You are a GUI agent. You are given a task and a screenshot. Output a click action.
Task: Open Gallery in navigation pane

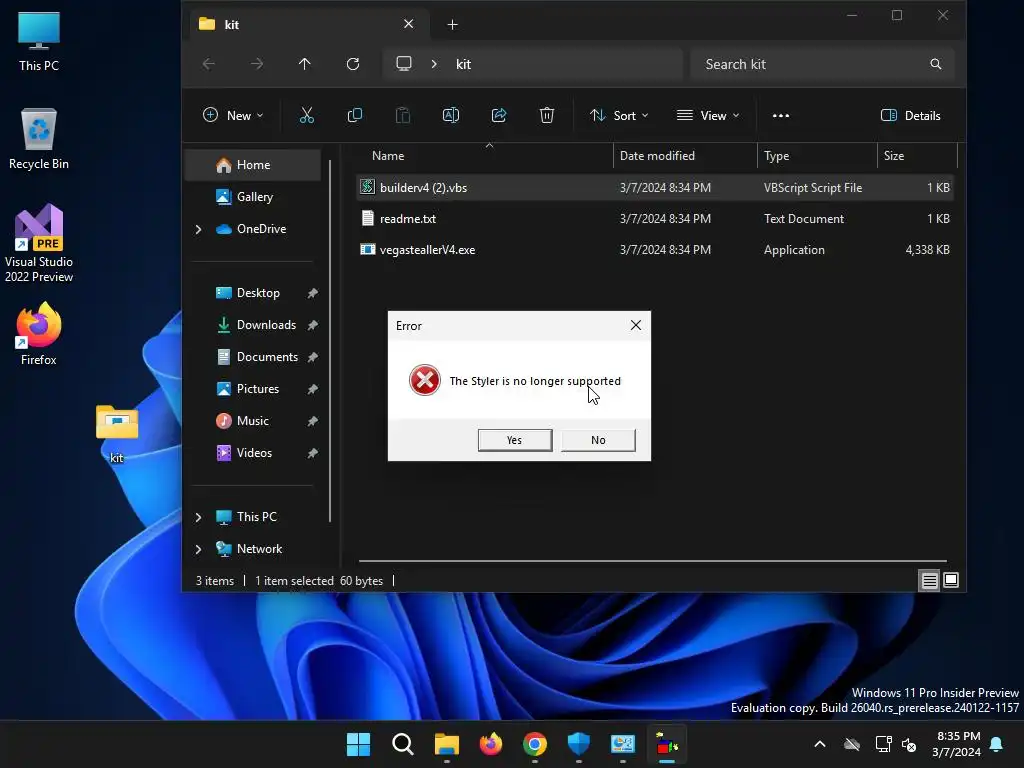pyautogui.click(x=253, y=197)
